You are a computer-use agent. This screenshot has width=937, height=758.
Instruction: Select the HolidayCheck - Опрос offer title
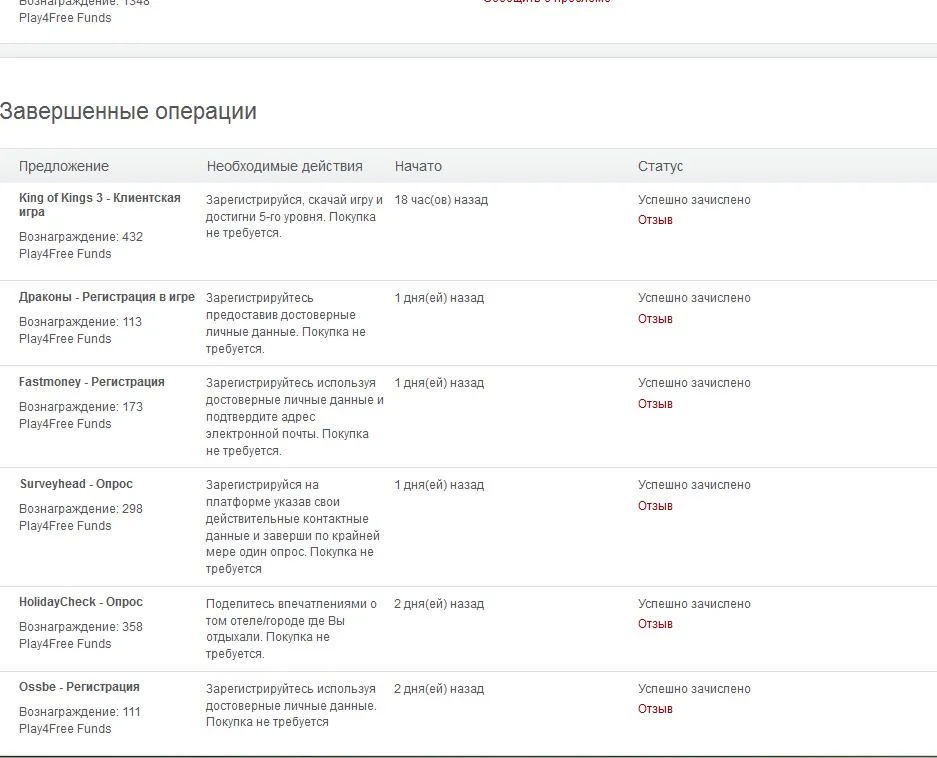pyautogui.click(x=81, y=602)
